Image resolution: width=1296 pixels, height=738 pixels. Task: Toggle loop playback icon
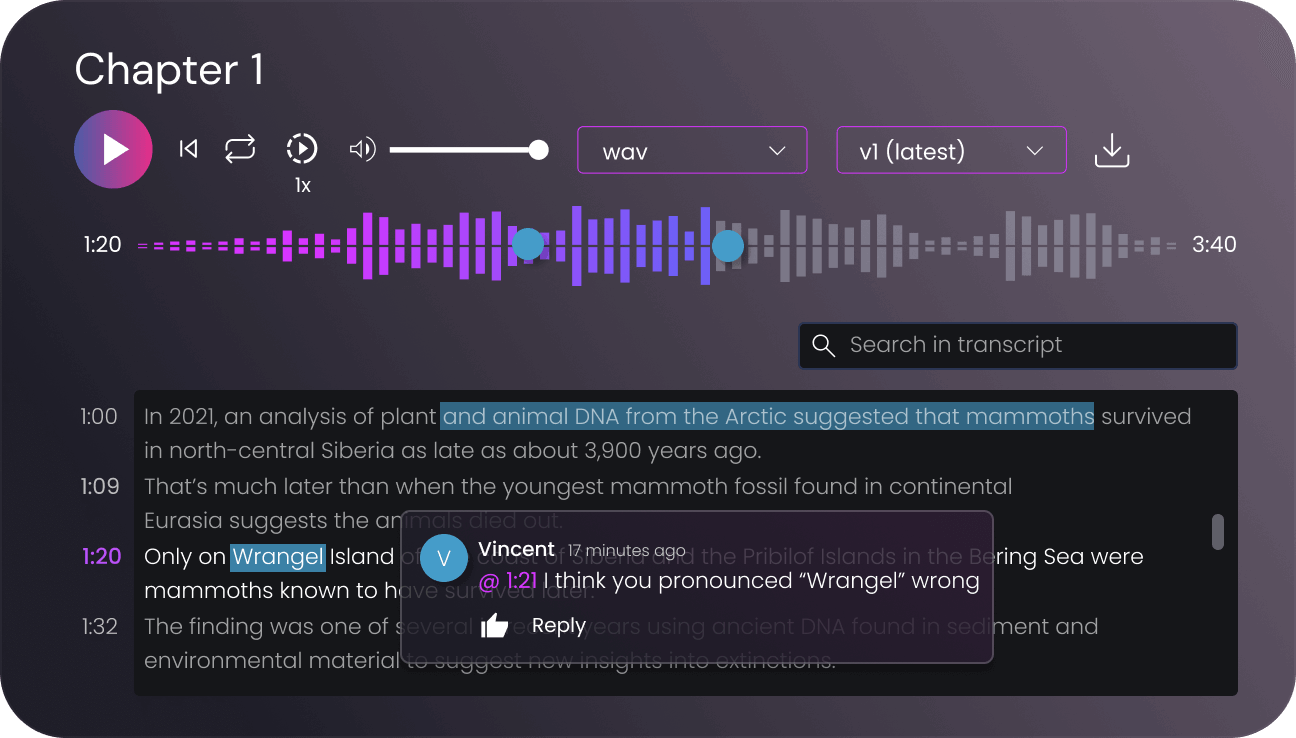pos(240,149)
